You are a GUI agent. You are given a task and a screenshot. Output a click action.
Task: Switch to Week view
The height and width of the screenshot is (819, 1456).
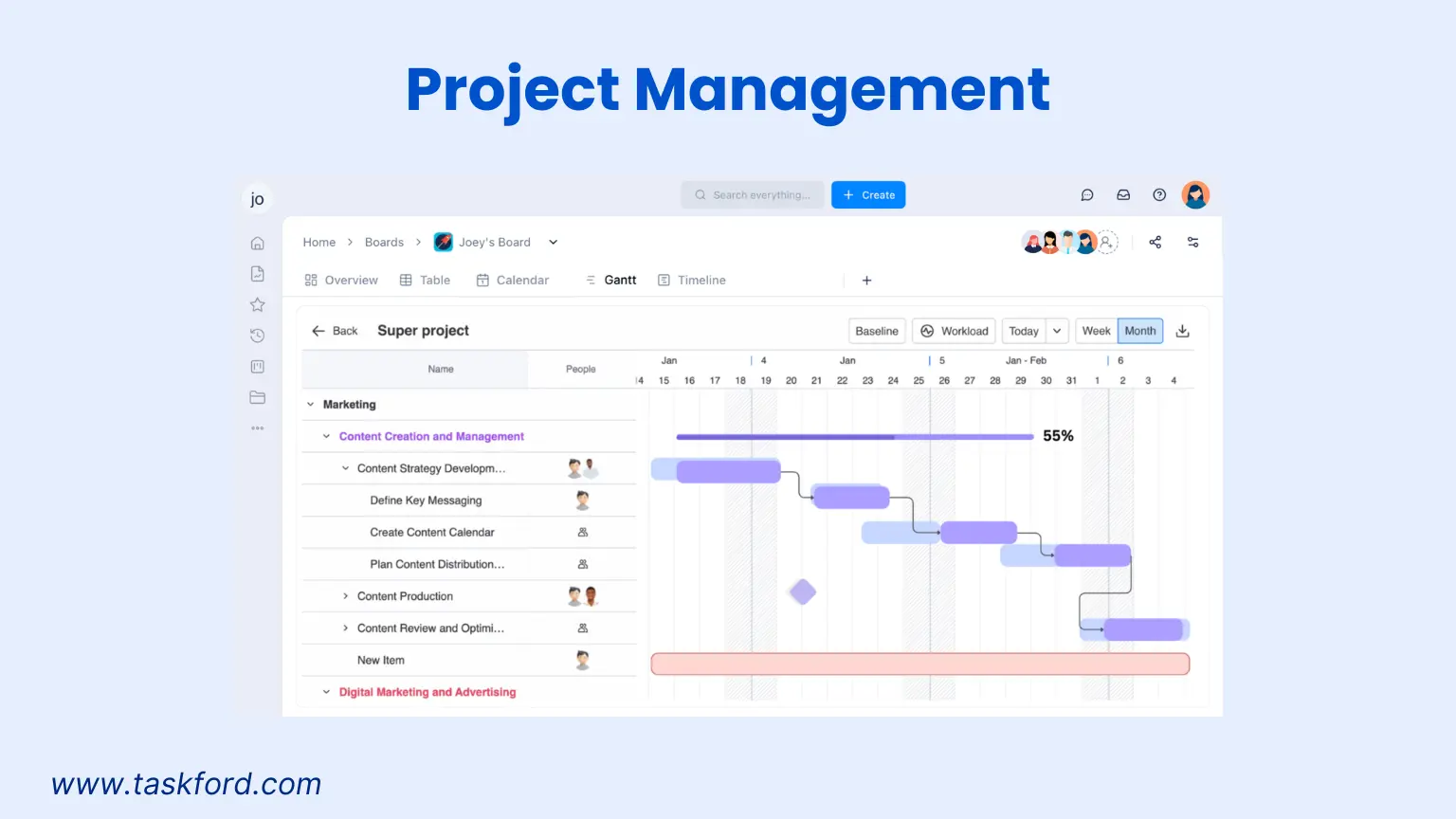click(1096, 331)
